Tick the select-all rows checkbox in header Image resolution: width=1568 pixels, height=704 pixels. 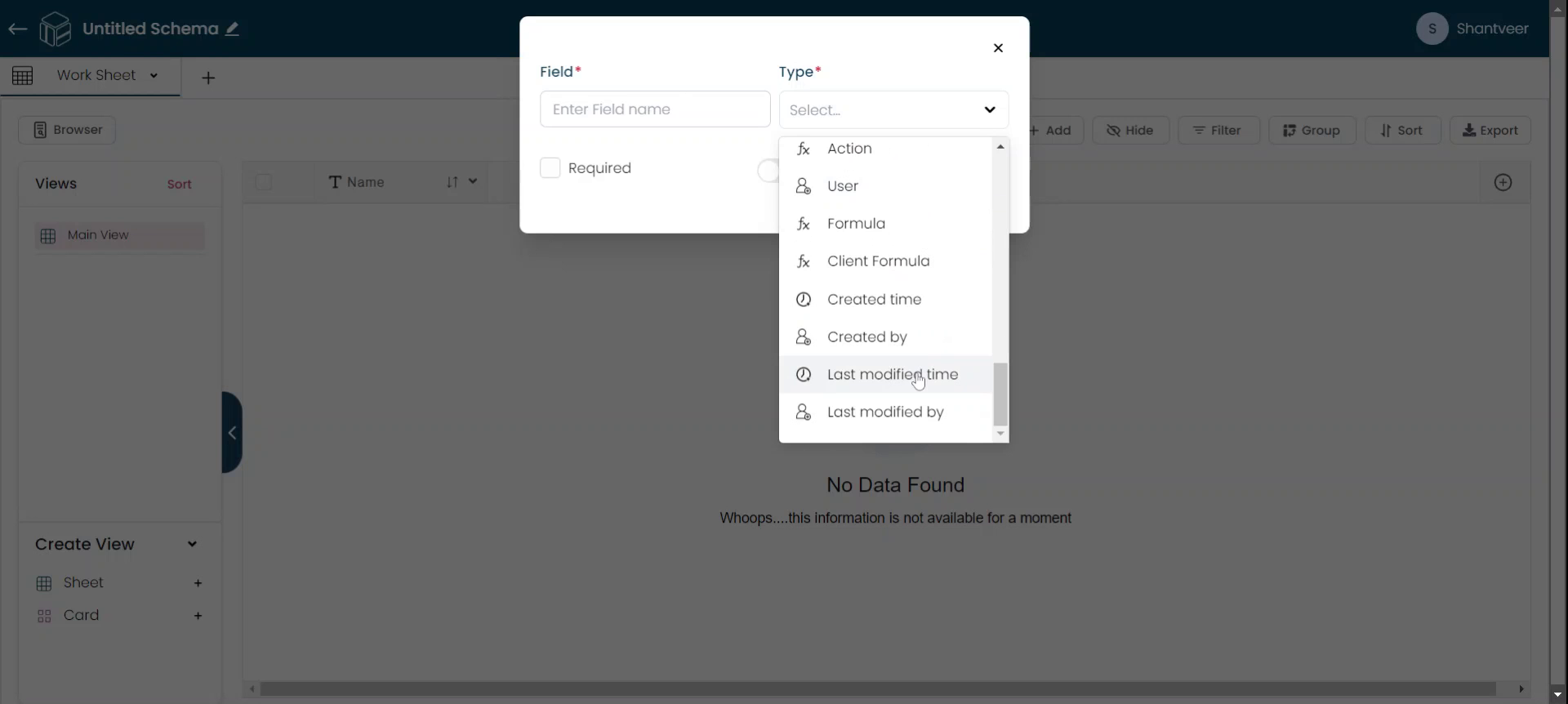click(x=264, y=182)
